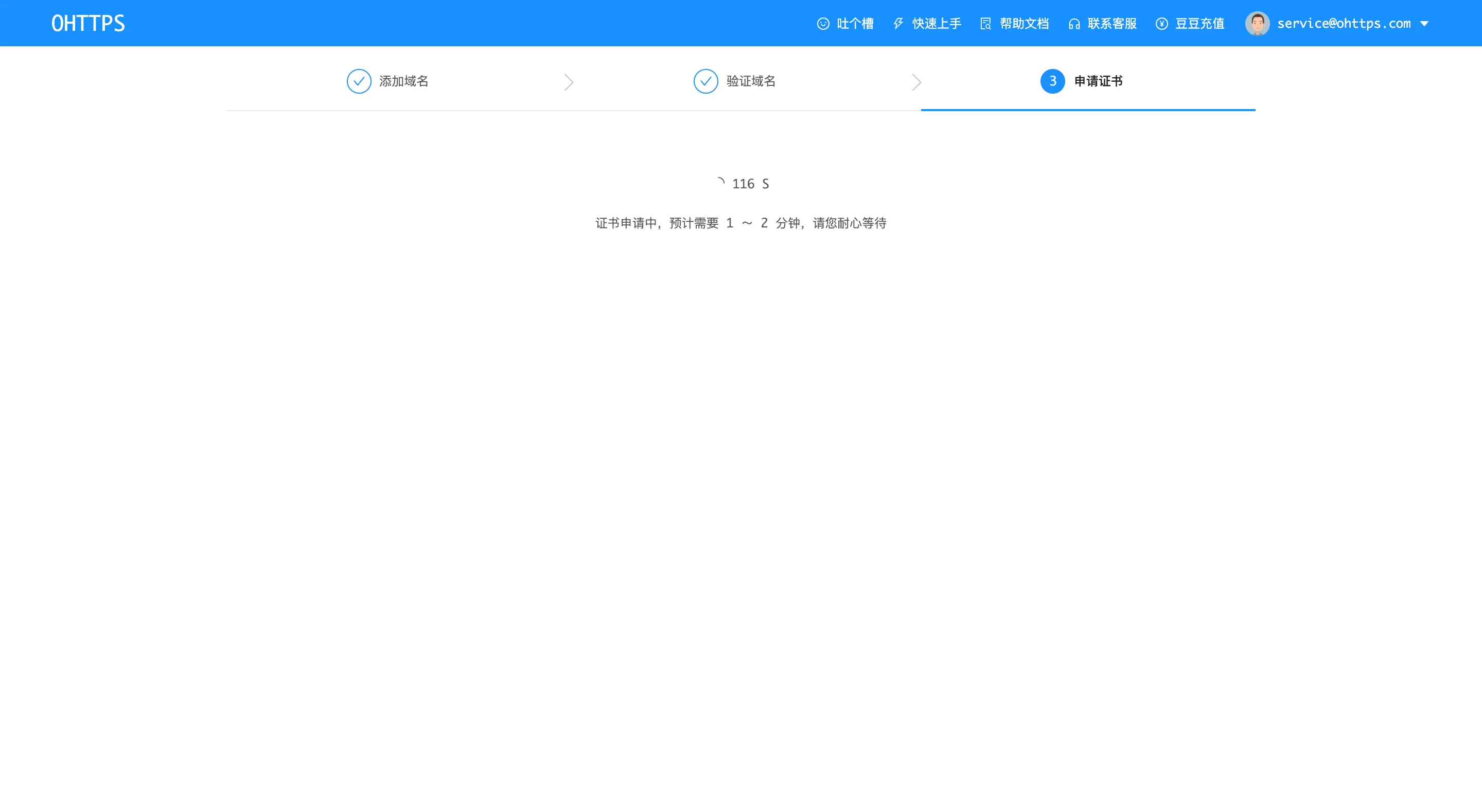Click chevron arrow after 验证域名 step
This screenshot has width=1482, height=812.
coord(916,82)
